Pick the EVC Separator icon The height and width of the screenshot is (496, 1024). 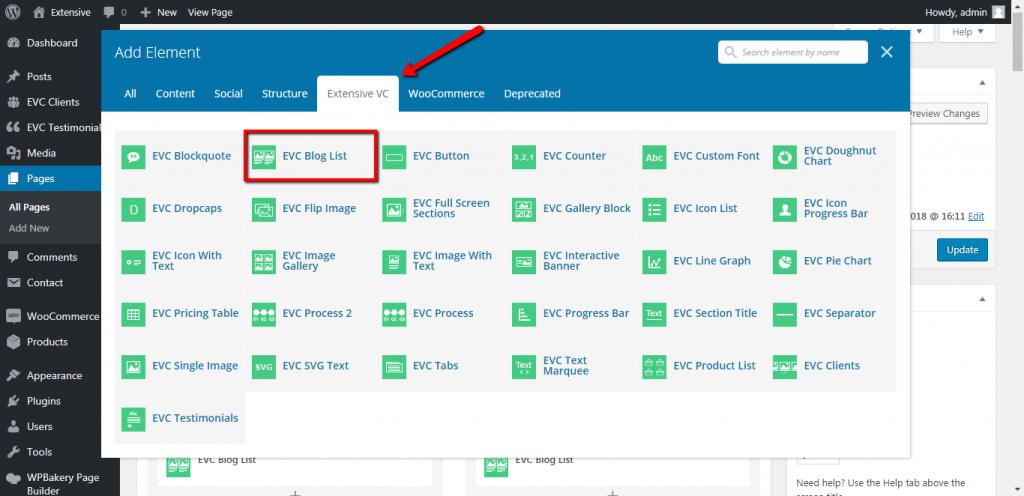[785, 314]
